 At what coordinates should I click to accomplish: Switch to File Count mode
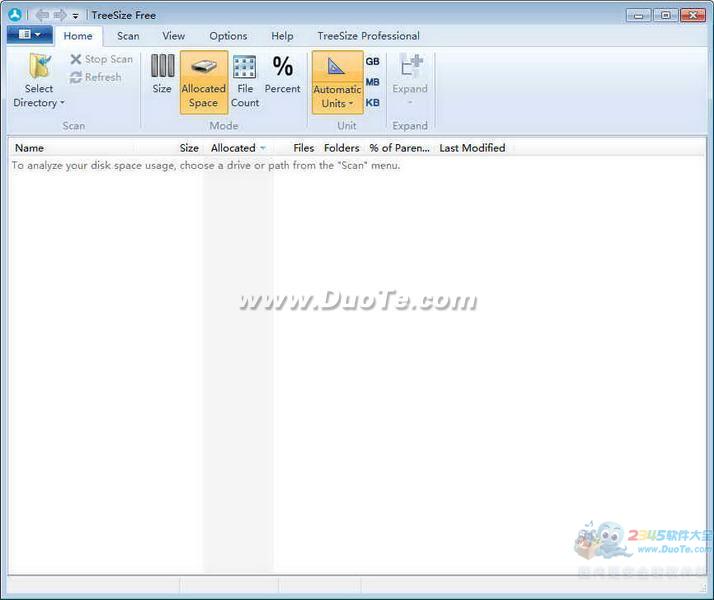(245, 82)
